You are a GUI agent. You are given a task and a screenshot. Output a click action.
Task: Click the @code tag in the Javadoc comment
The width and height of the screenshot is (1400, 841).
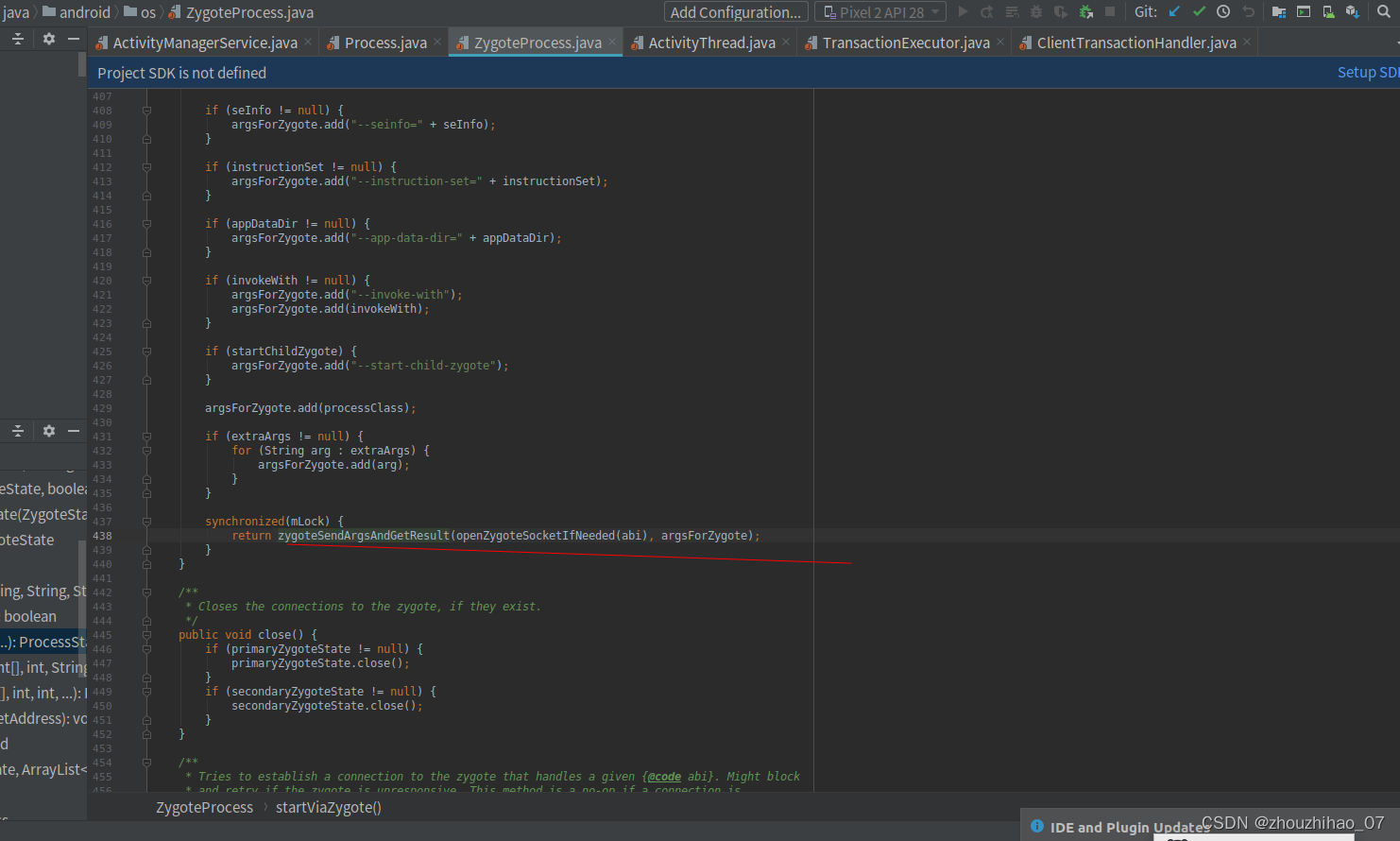664,777
